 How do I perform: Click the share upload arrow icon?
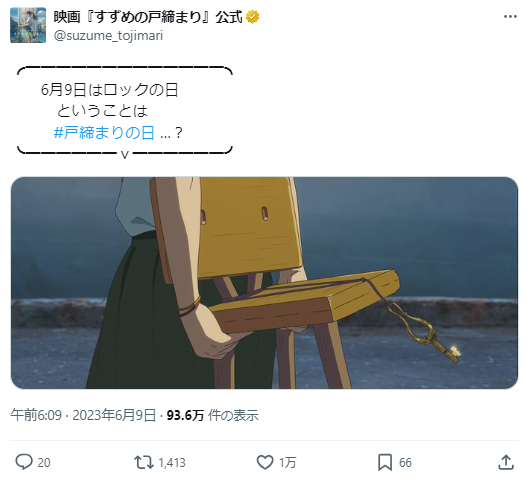(x=506, y=462)
